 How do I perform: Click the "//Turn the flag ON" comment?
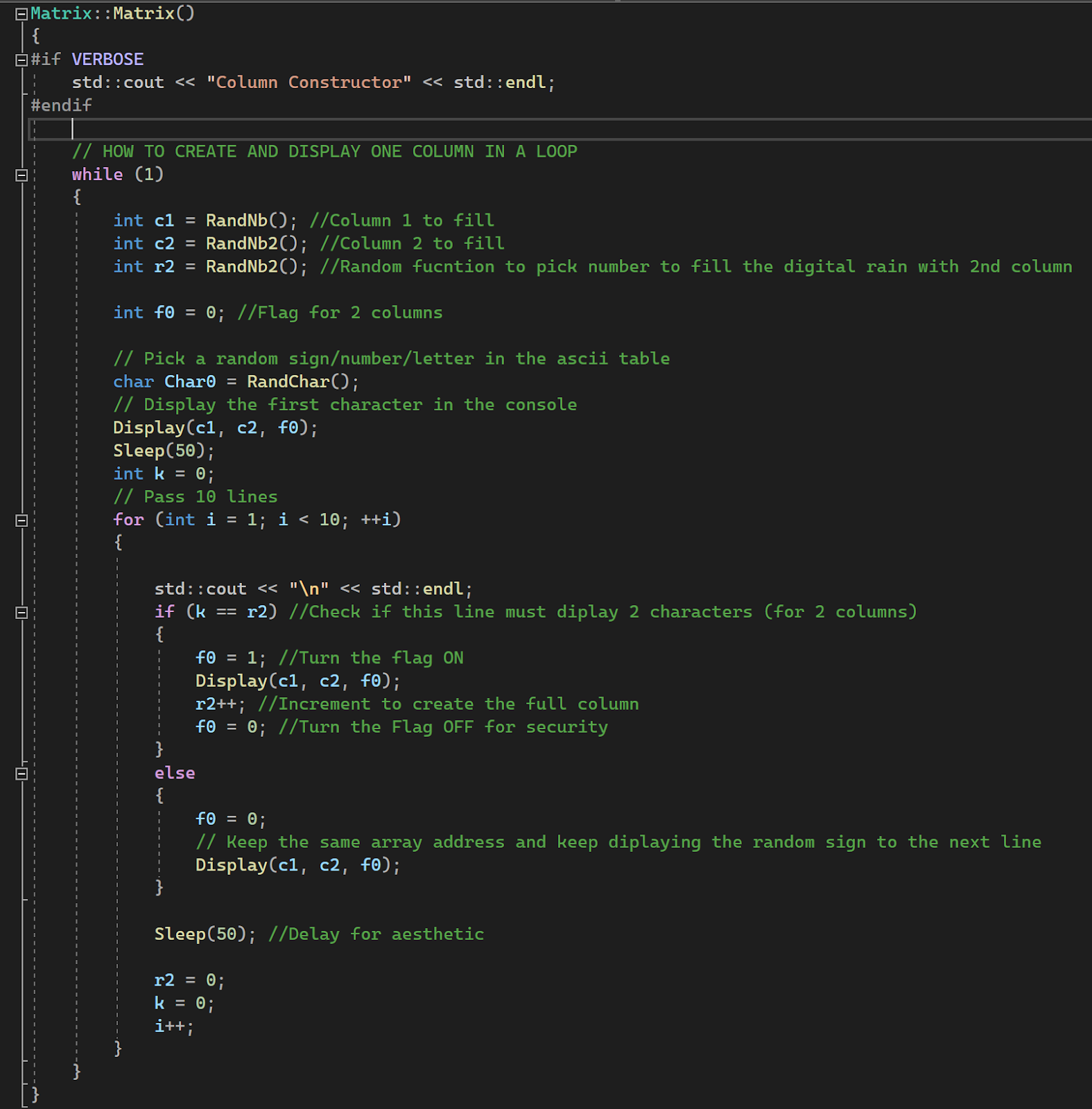(x=371, y=658)
